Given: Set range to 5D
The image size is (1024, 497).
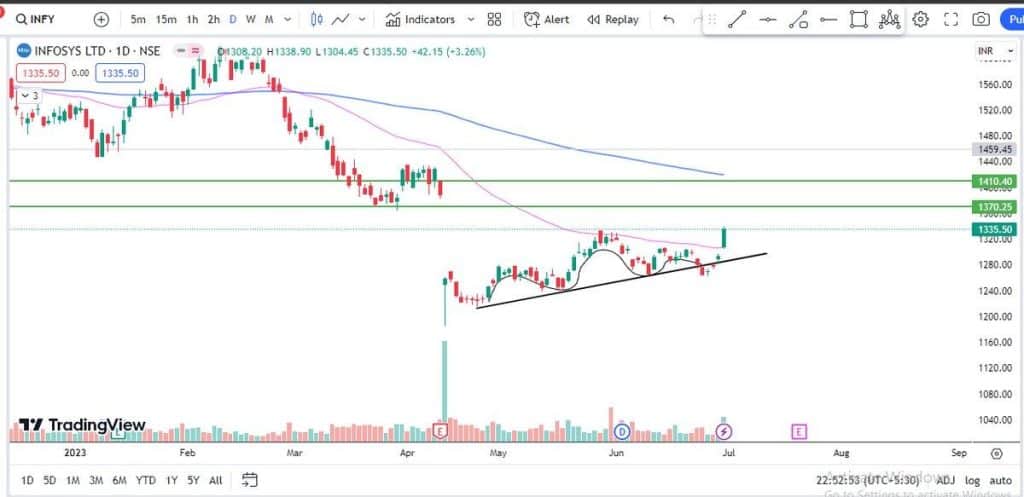Looking at the screenshot, I should [x=50, y=481].
